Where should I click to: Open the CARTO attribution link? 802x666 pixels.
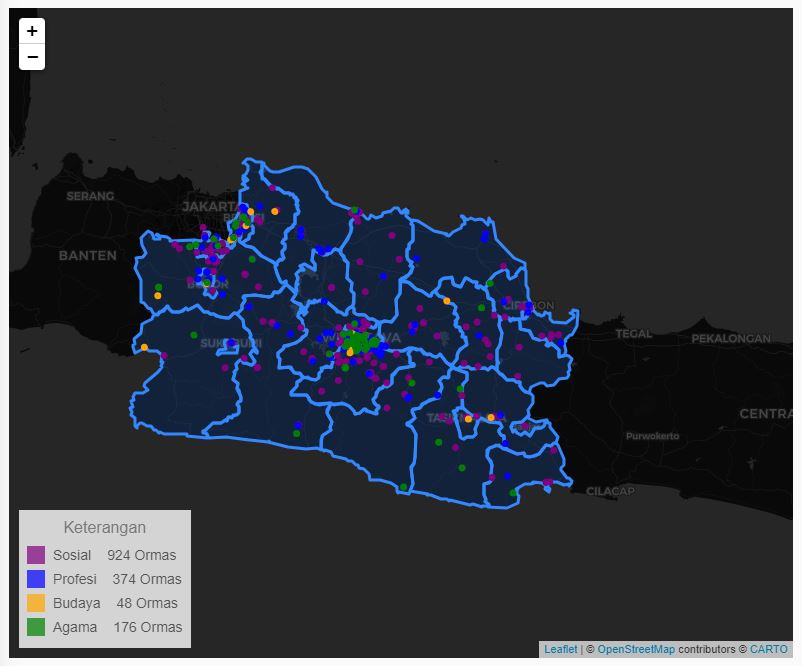(x=768, y=650)
